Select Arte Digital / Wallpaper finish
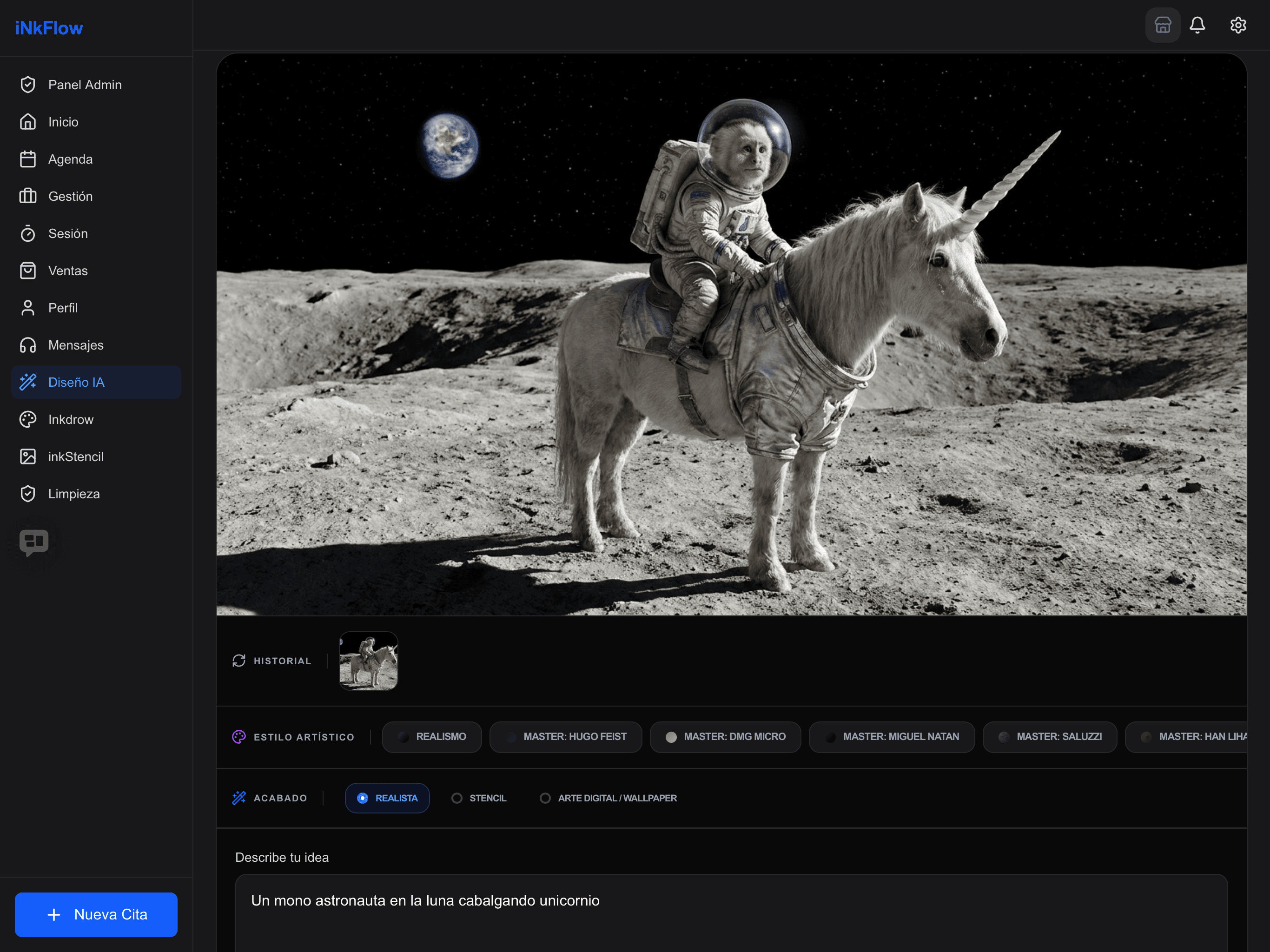Image resolution: width=1270 pixels, height=952 pixels. point(608,798)
